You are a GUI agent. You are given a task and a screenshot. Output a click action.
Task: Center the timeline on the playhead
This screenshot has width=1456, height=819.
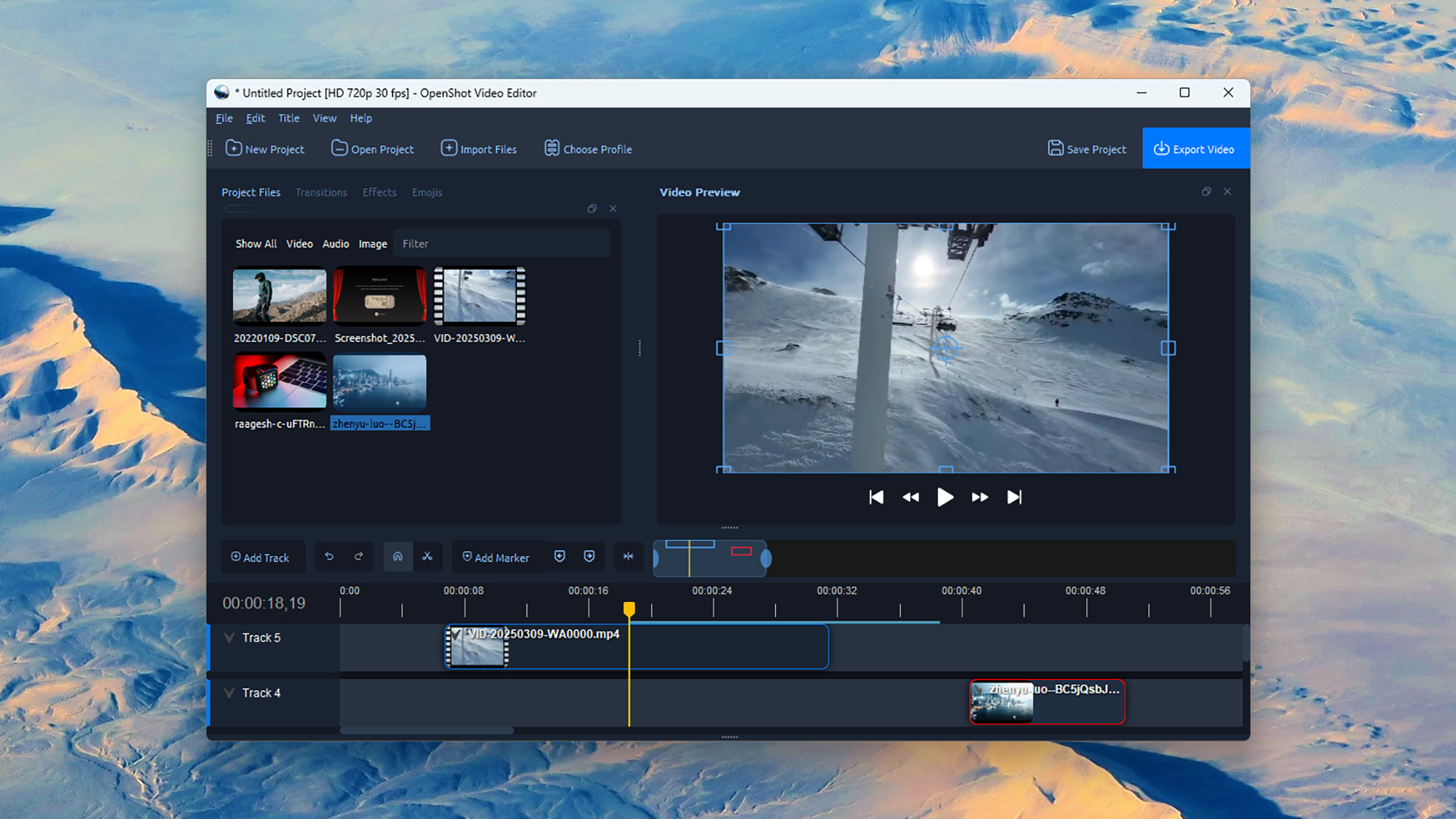628,556
